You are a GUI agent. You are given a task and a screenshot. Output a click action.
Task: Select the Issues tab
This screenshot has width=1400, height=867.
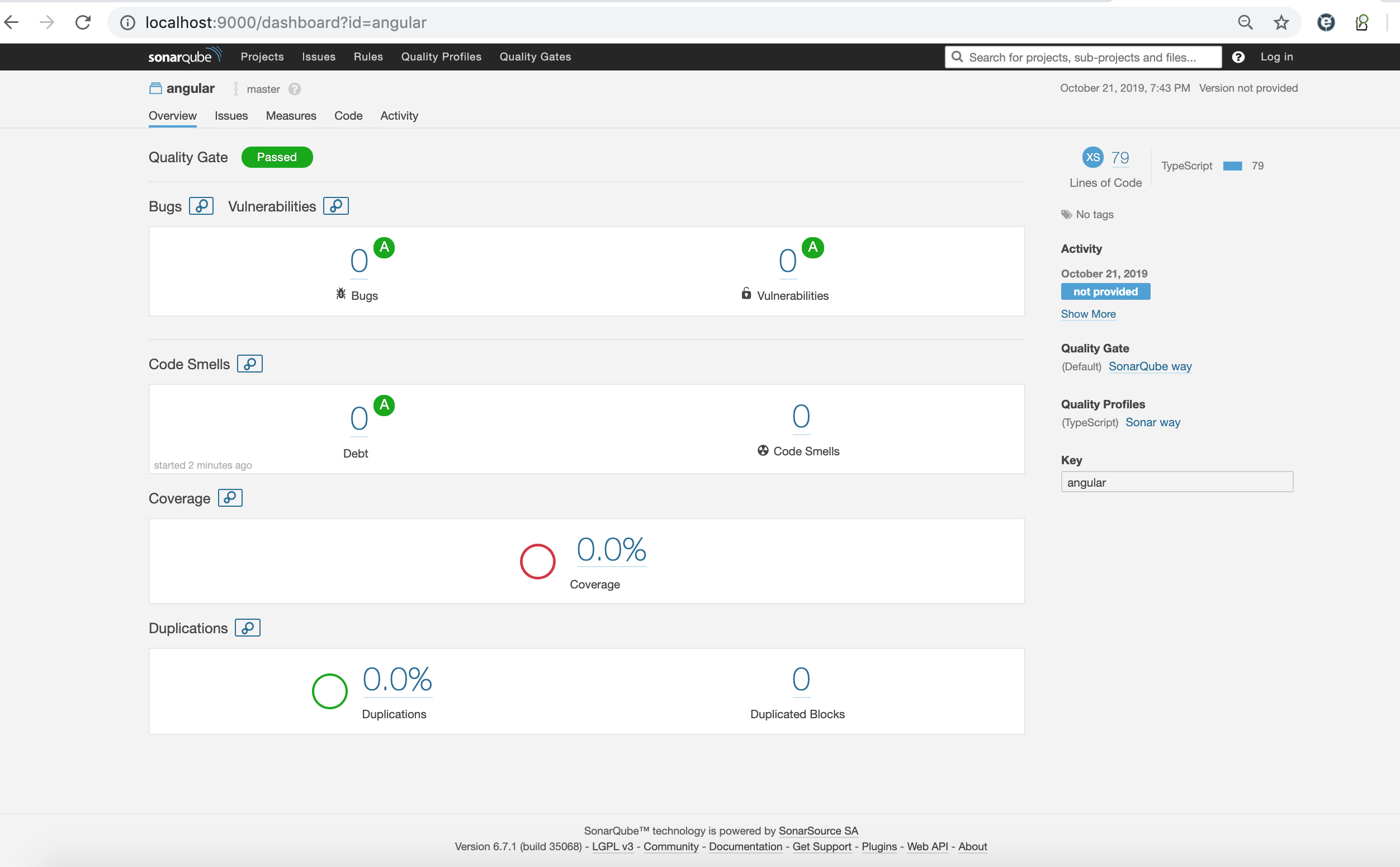(232, 116)
